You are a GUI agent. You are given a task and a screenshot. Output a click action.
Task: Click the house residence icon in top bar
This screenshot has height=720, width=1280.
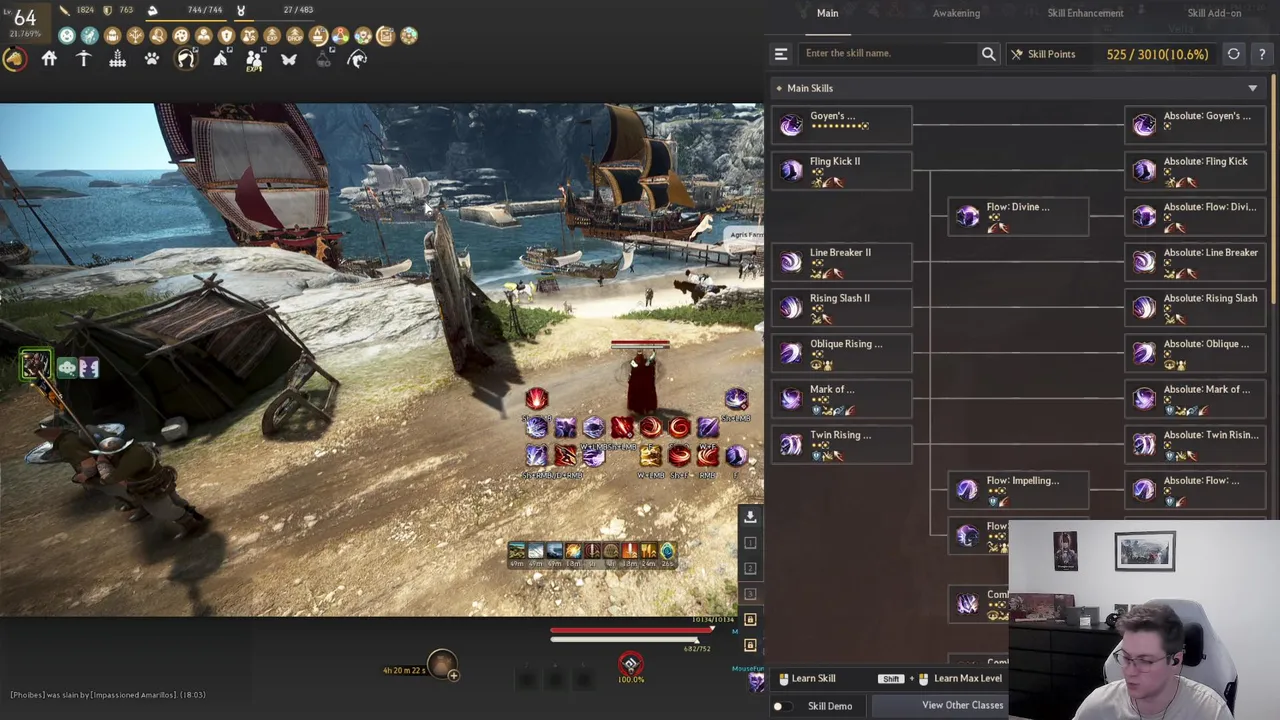49,59
